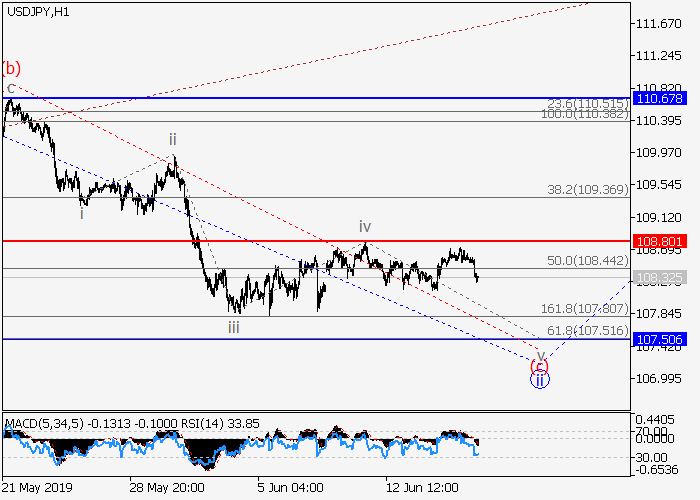Click the 5 Jun 04:00 time axis label

coord(290,488)
